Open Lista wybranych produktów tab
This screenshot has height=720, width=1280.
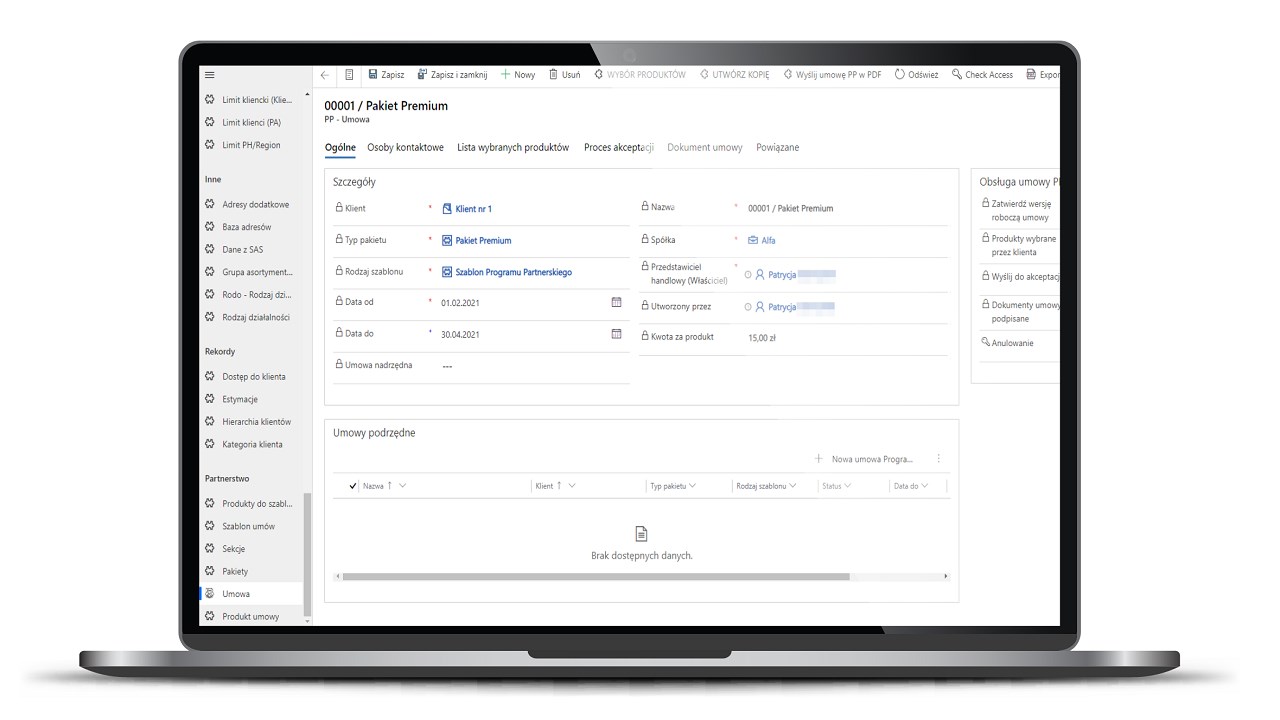tap(513, 147)
